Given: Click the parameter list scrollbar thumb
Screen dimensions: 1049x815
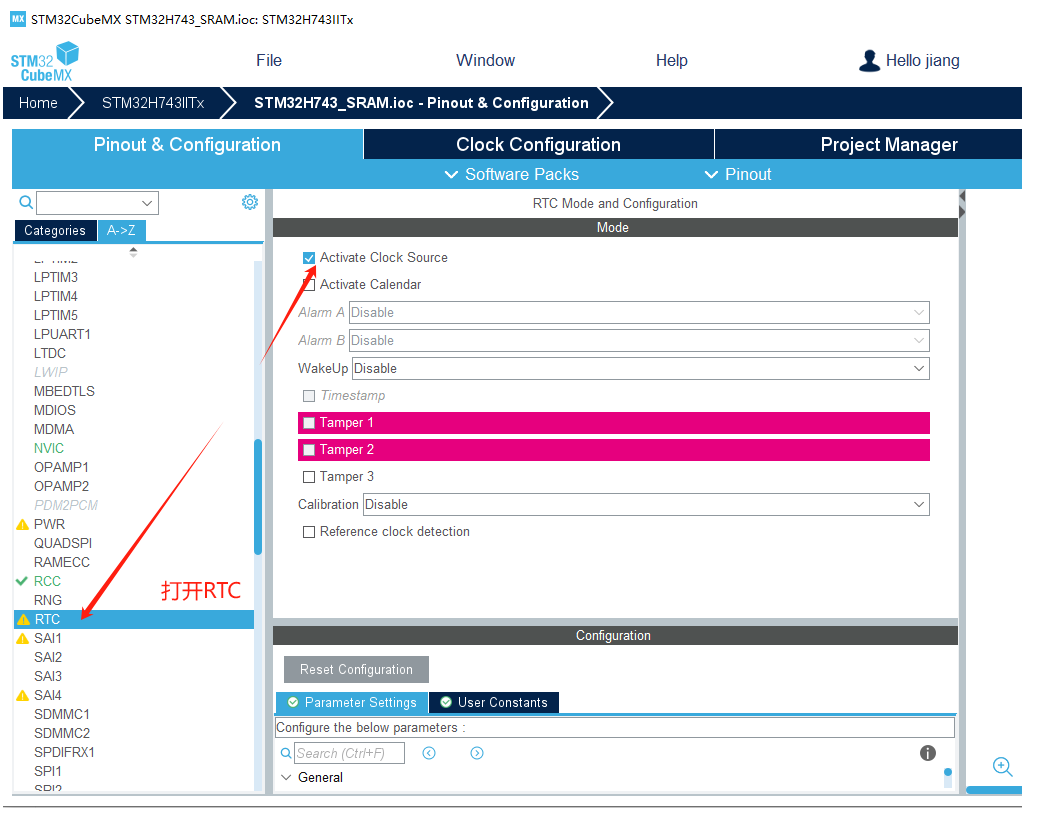Looking at the screenshot, I should (947, 772).
